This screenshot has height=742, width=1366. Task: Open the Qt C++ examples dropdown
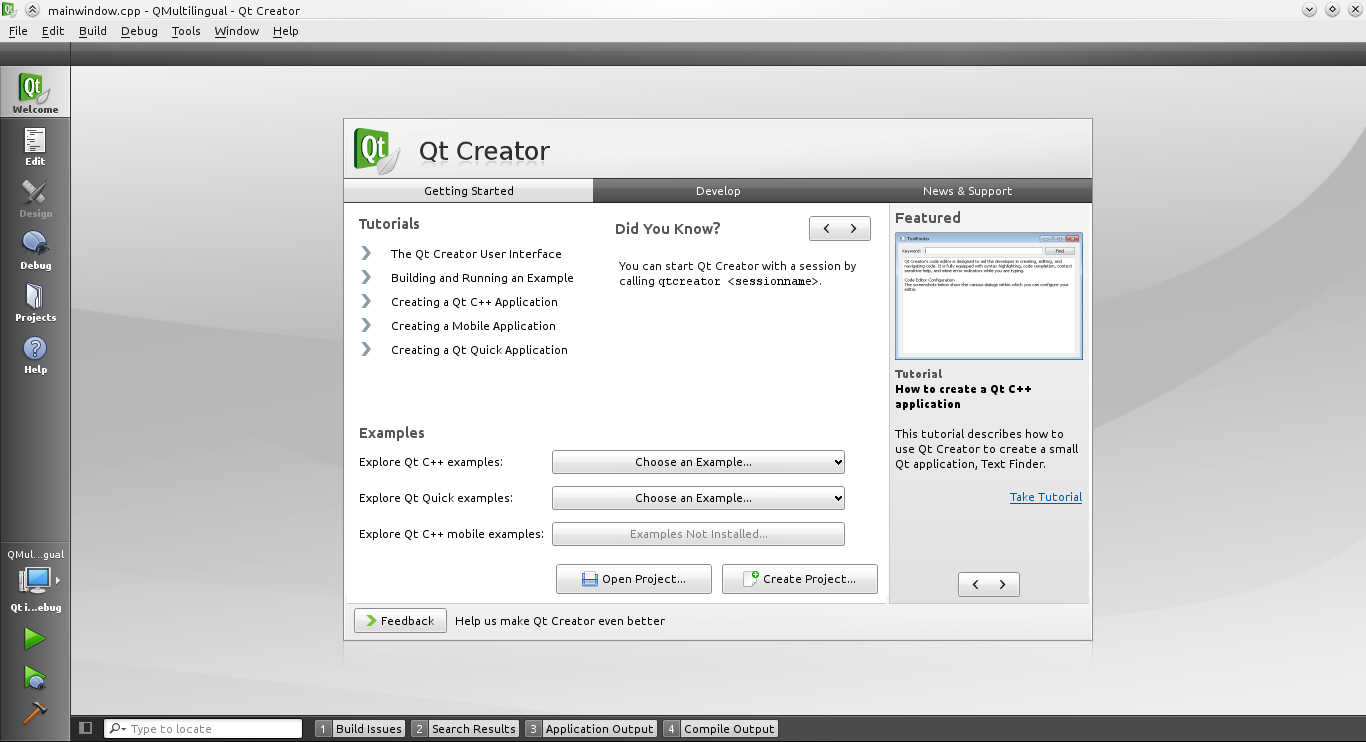coord(698,462)
